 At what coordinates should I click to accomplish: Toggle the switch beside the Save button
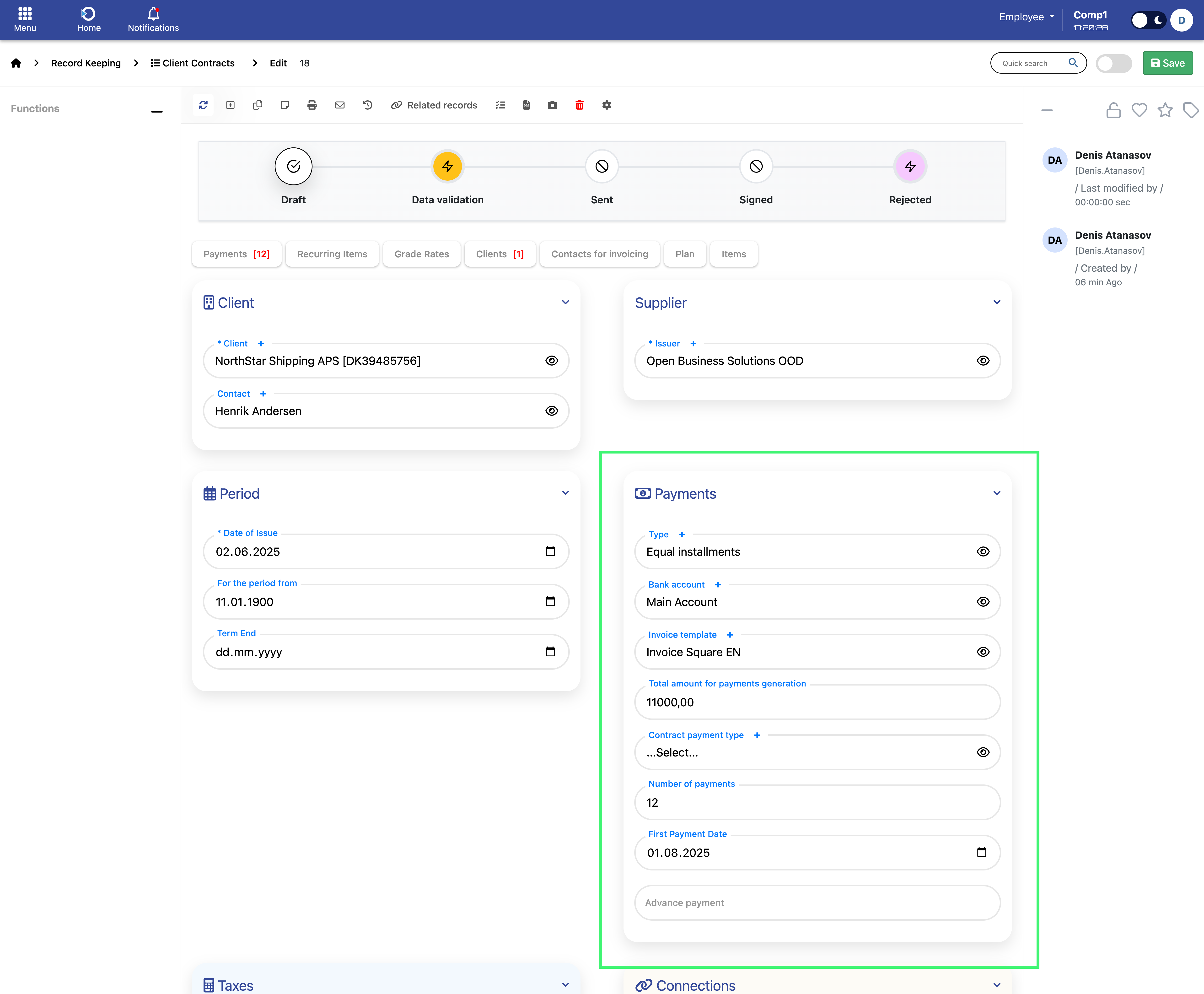click(x=1114, y=63)
